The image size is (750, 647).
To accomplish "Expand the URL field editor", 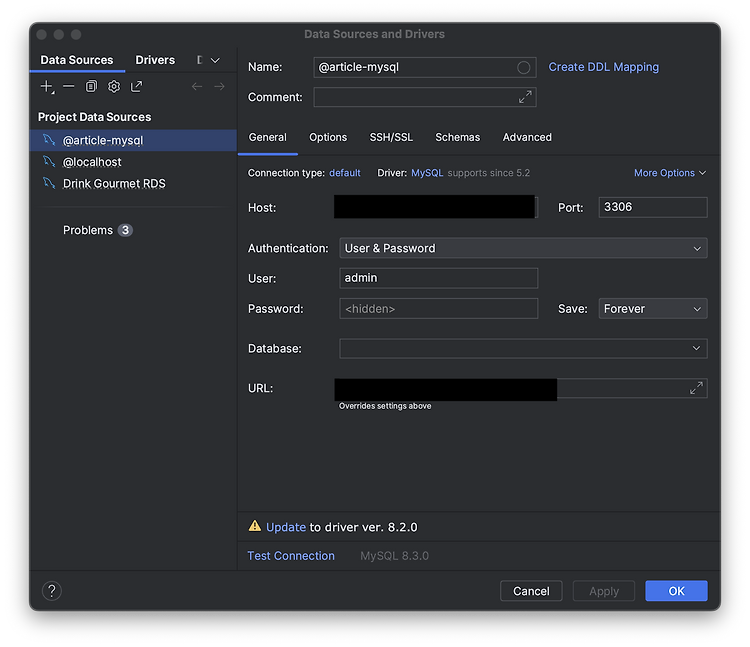I will (x=696, y=388).
